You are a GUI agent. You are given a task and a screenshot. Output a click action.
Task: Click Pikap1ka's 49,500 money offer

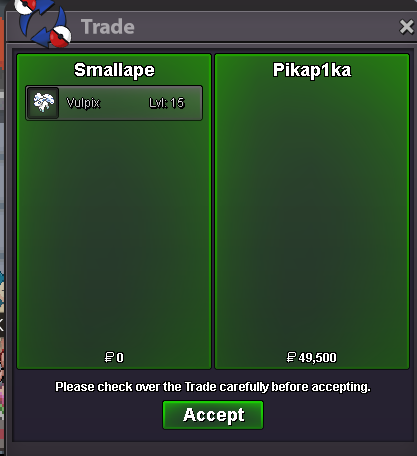317,358
